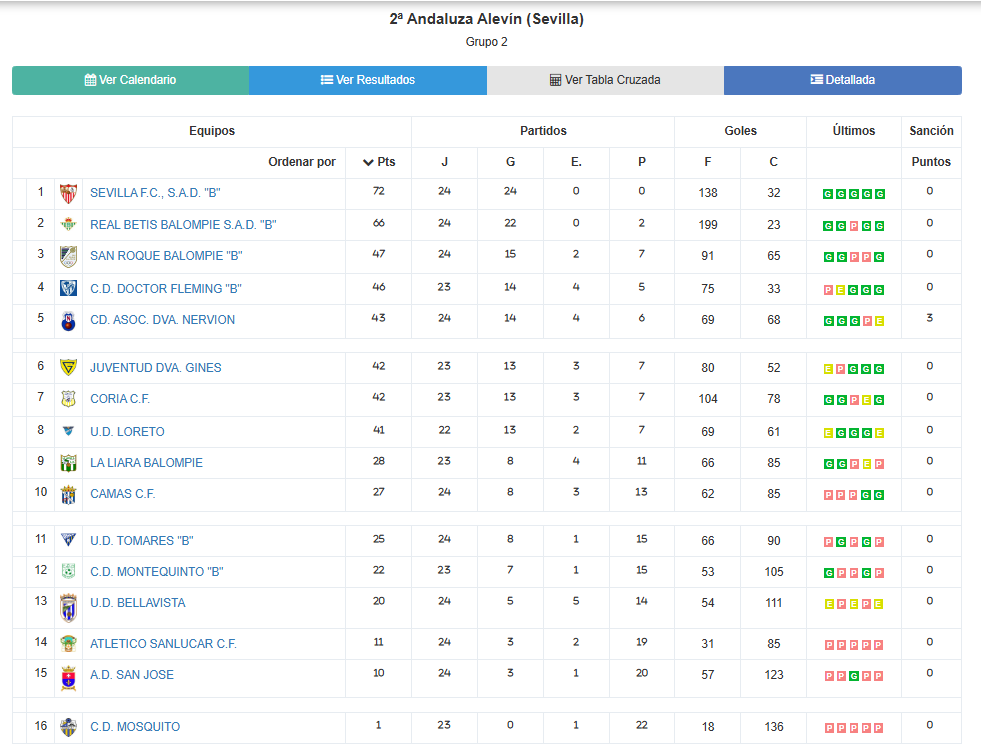Click Sevilla's last-five results streak
This screenshot has width=981, height=756.
coord(853,194)
